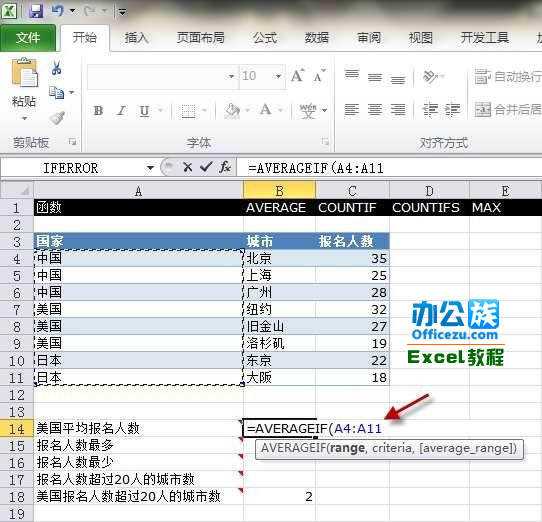Screen dimensions: 542x522
Task: Switch to the 页面布局 ribbon tab
Action: (200, 38)
